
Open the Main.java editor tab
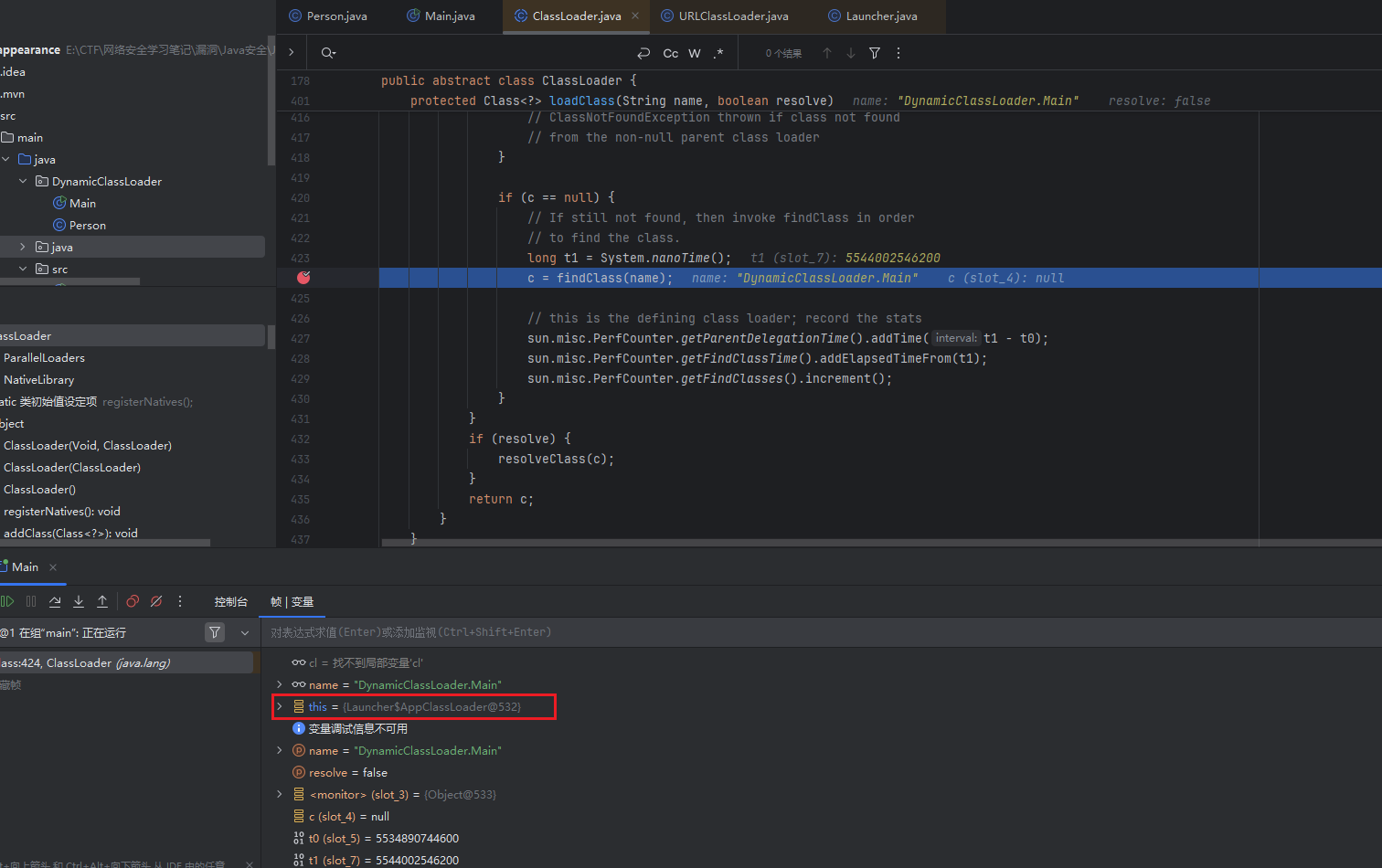(x=449, y=16)
